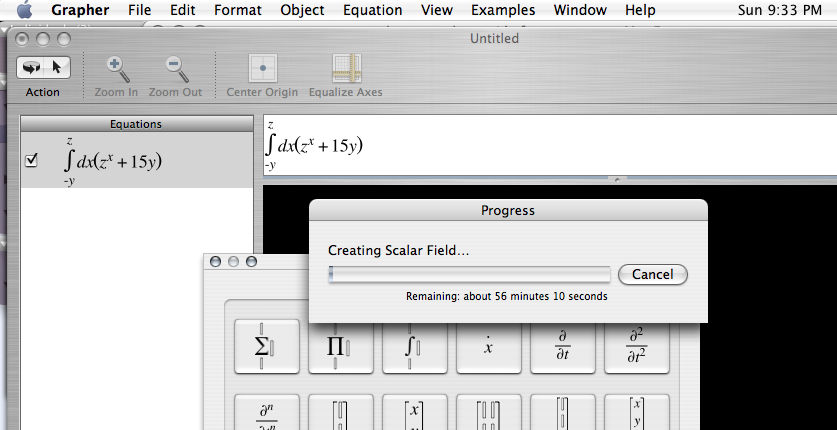The width and height of the screenshot is (837, 430).
Task: Select the integral equation in Equations list
Action: pos(137,160)
